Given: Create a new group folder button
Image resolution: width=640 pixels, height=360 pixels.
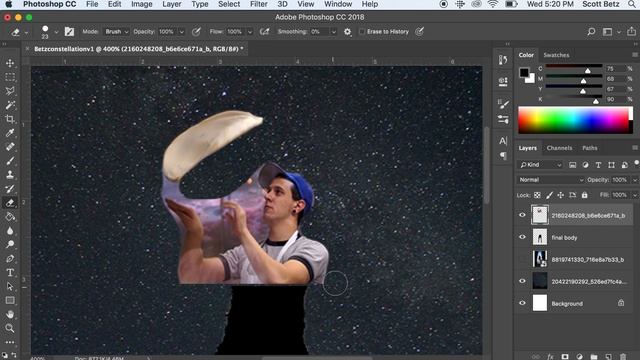Looking at the screenshot, I should click(x=594, y=357).
